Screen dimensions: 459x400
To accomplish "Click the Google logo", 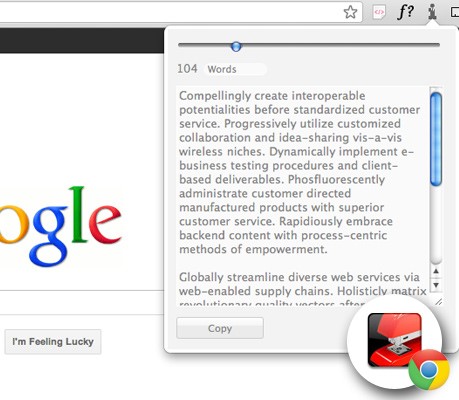I will tap(60, 227).
